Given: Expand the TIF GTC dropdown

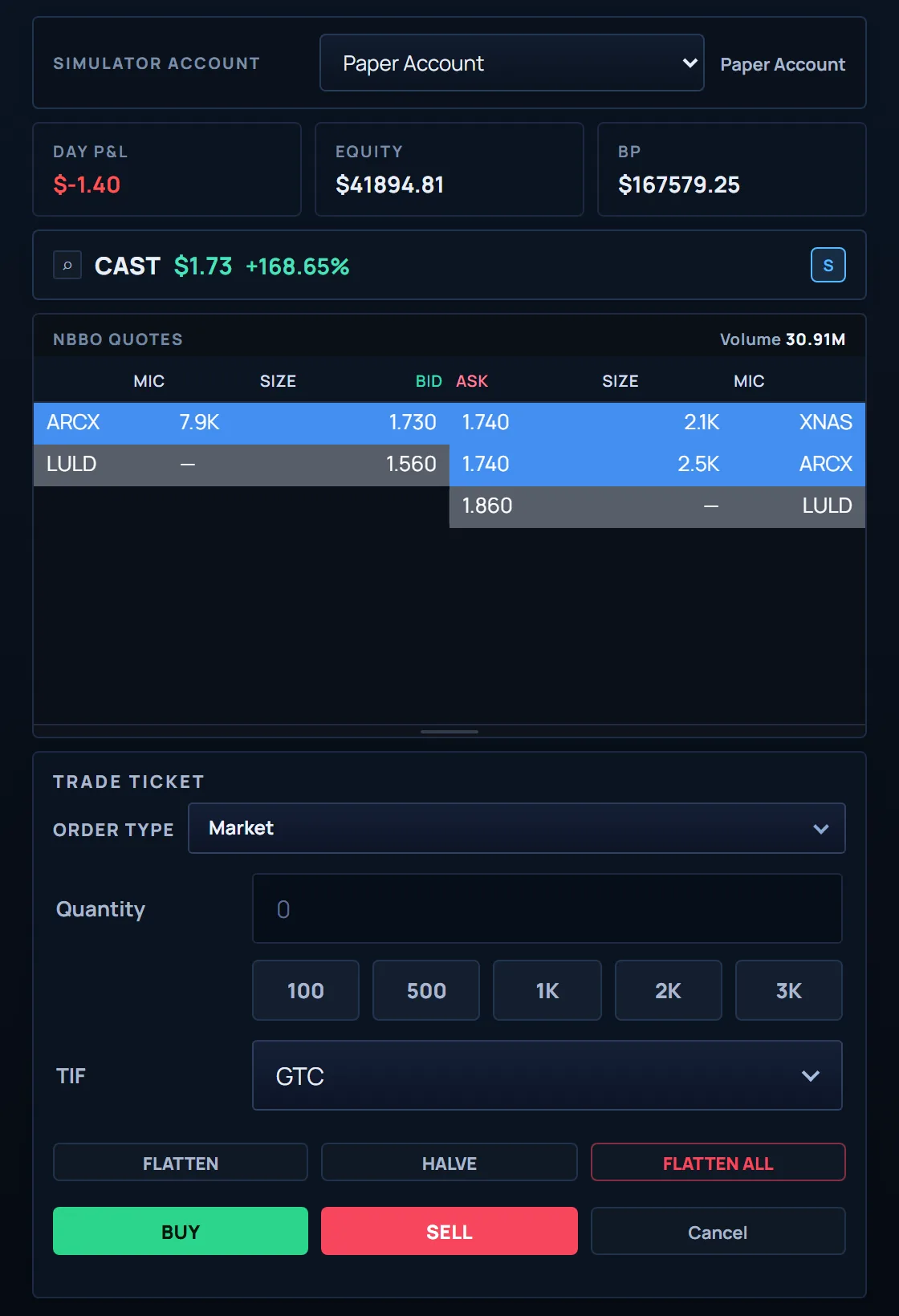Looking at the screenshot, I should (x=547, y=1075).
